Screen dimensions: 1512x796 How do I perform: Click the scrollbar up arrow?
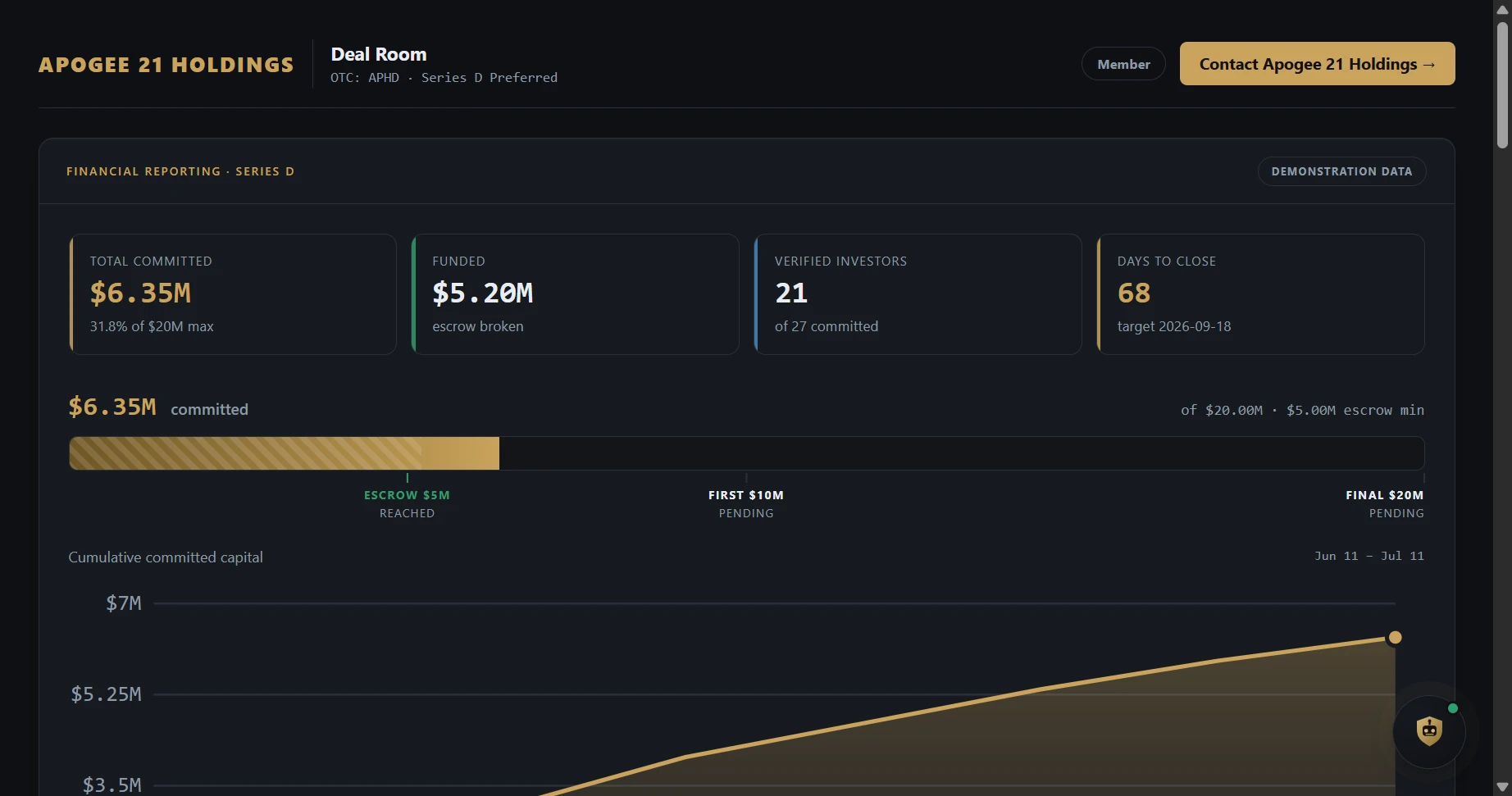tap(1502, 9)
